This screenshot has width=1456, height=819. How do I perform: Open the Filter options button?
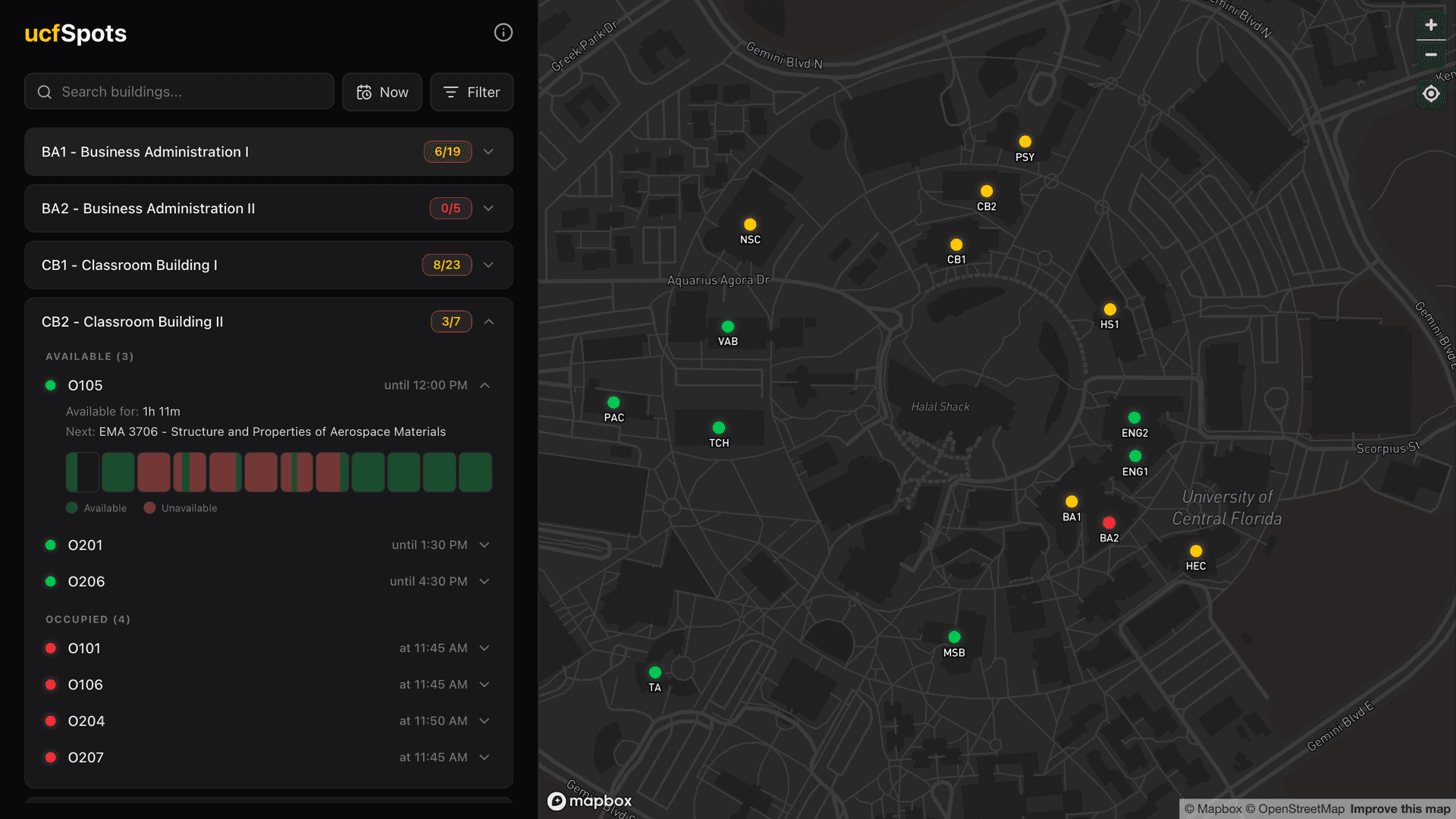click(x=472, y=92)
